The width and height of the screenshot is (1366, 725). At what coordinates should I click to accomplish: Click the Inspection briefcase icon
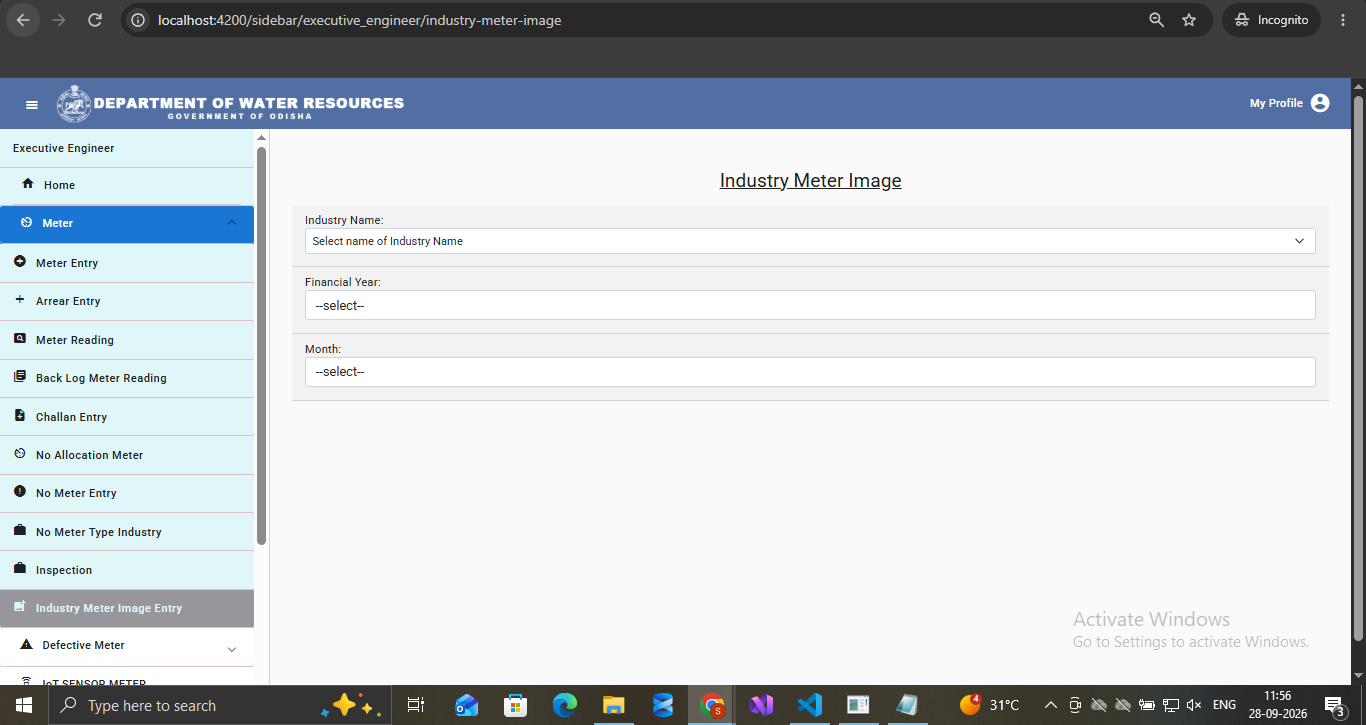point(20,569)
